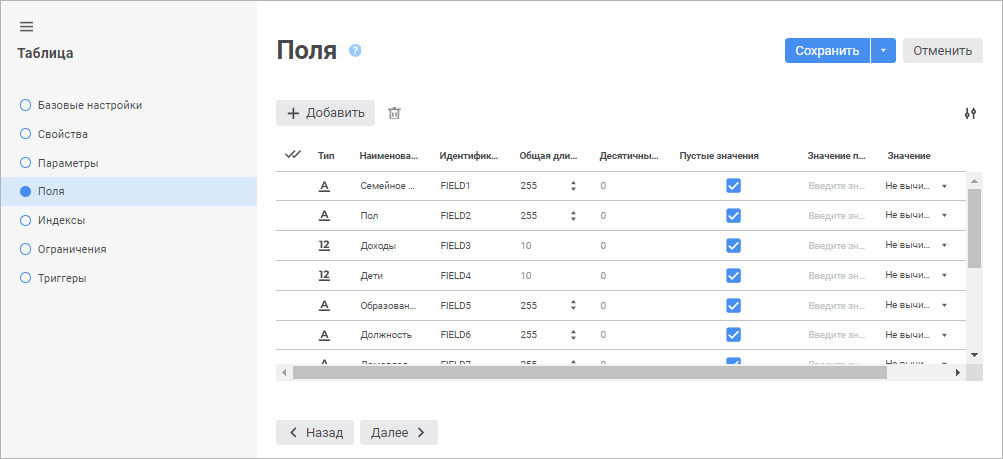Toggle empty values checkbox for FIELD6
This screenshot has width=1003, height=459.
(x=733, y=334)
